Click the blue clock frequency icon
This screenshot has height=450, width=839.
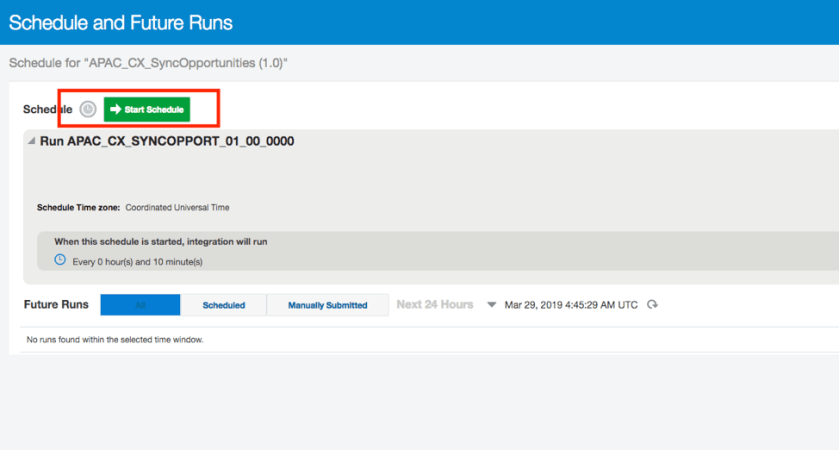[60, 260]
